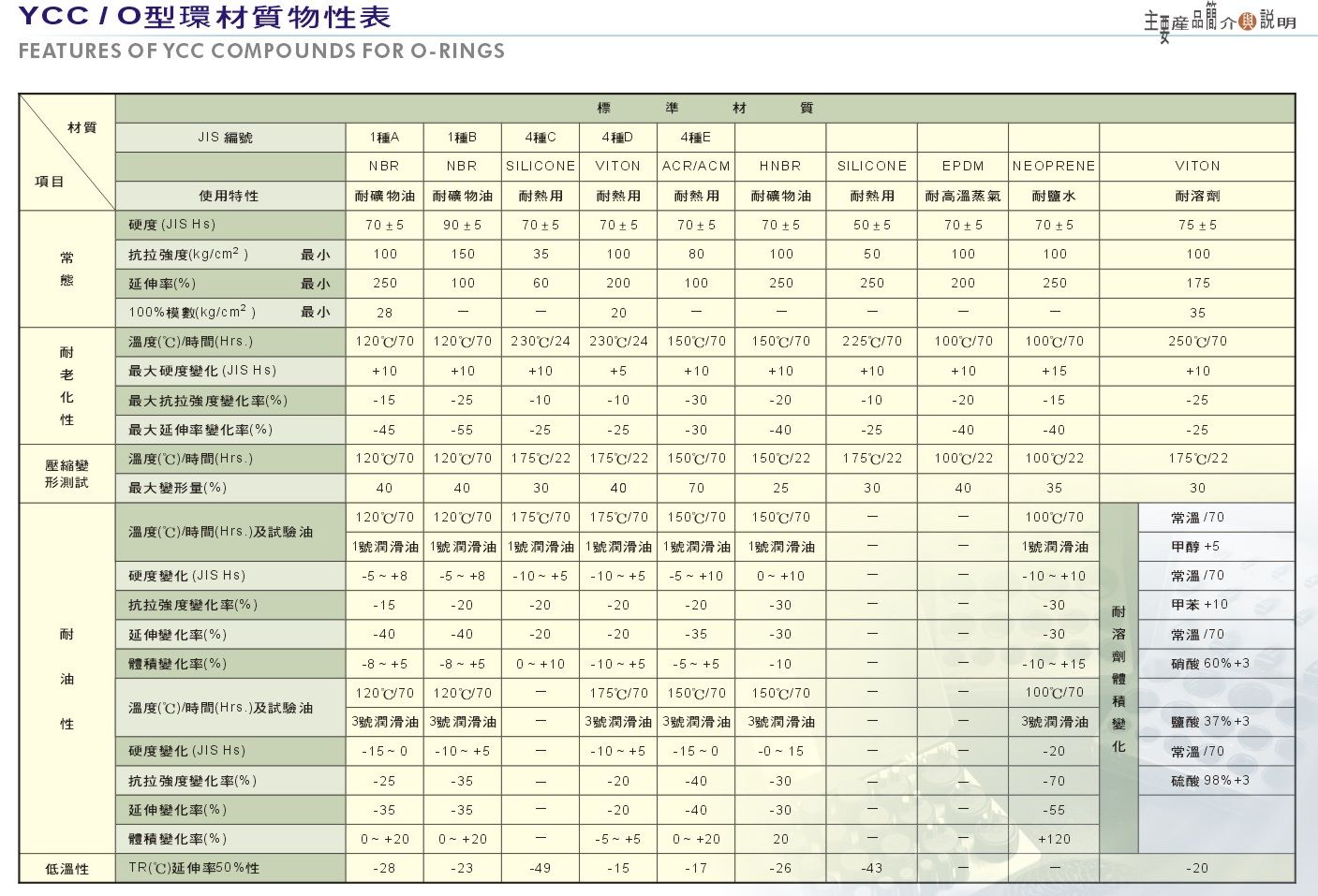The width and height of the screenshot is (1318, 896).
Task: Click the '4種C' JIS number cell
Action: (x=541, y=137)
